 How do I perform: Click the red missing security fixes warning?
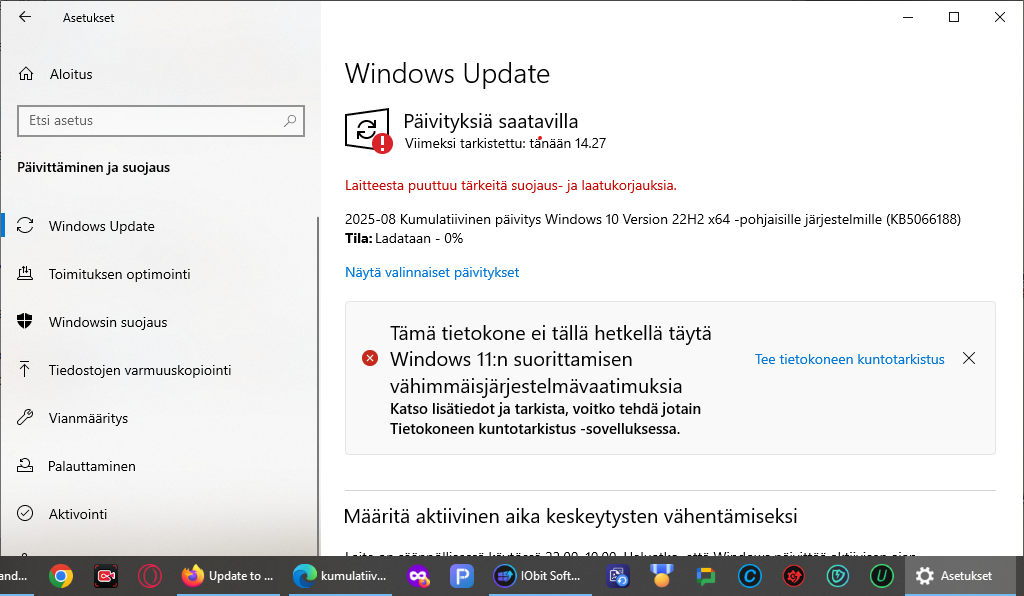pyautogui.click(x=511, y=185)
